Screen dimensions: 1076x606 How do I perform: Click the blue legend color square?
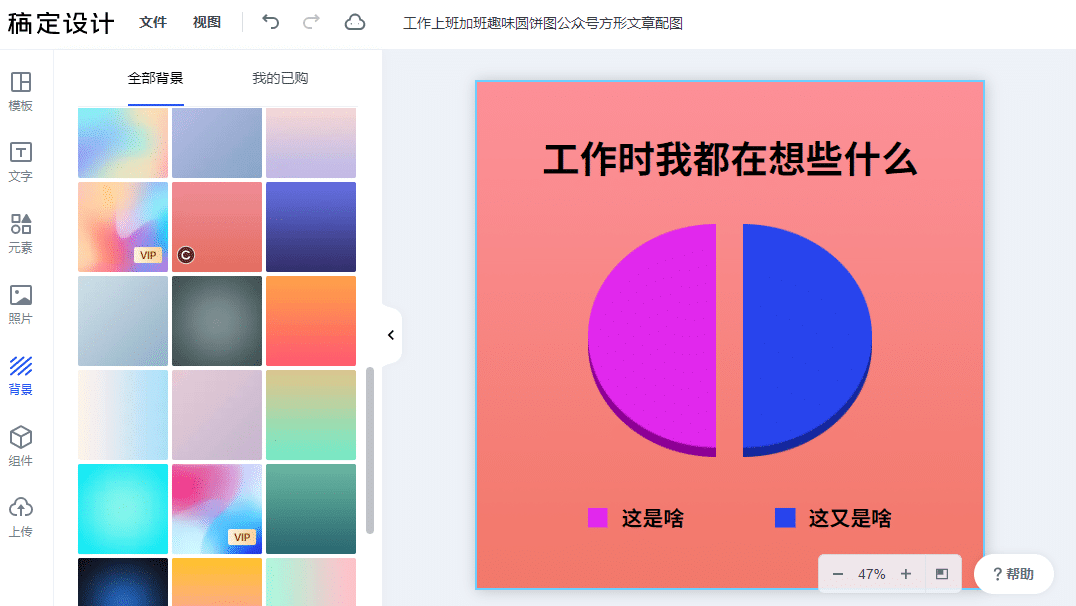785,517
